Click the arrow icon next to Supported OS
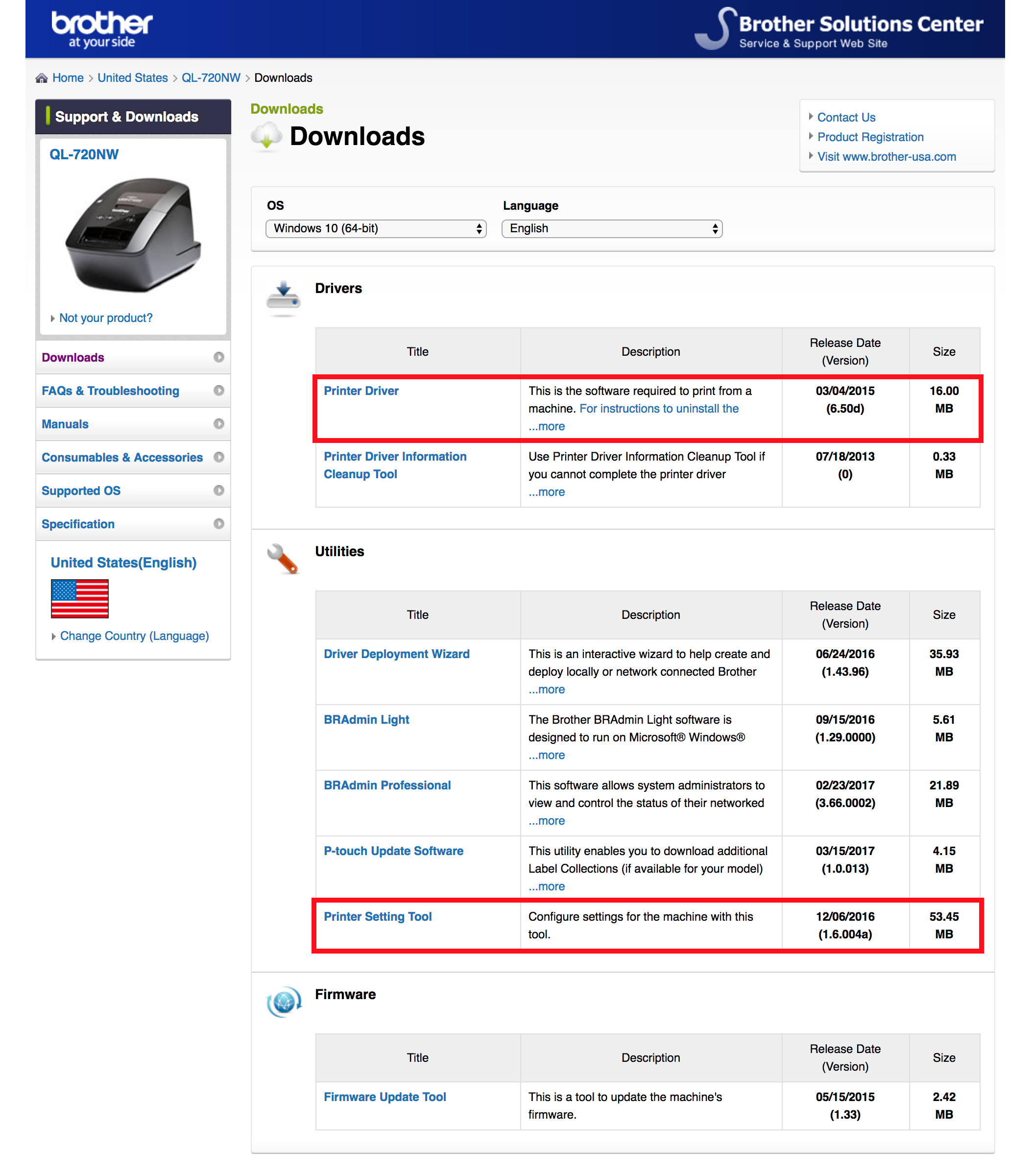Viewport: 1033px width, 1176px height. tap(218, 490)
